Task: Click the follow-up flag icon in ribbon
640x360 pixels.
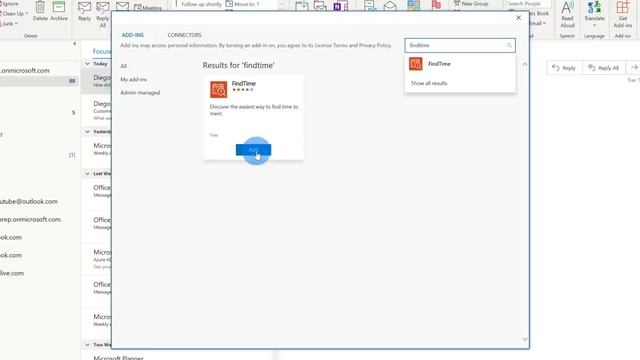Action: pos(436,5)
